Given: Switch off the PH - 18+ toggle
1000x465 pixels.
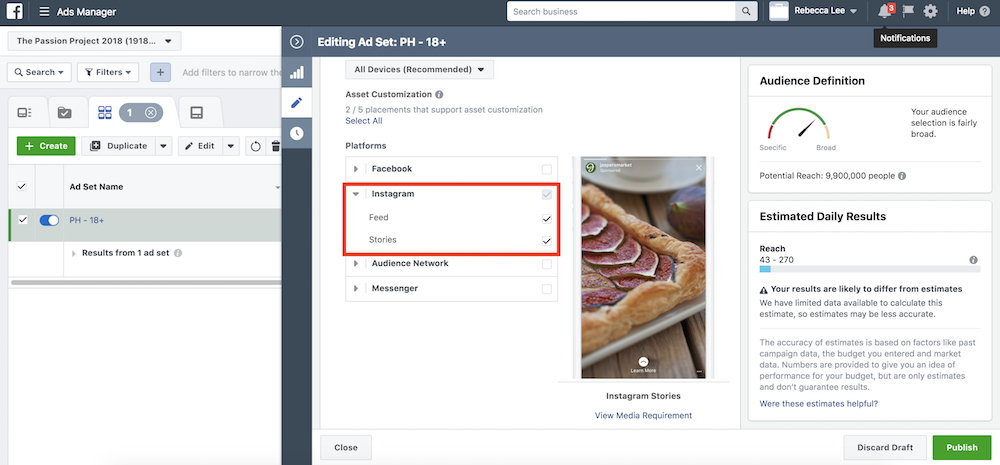Looking at the screenshot, I should 49,220.
